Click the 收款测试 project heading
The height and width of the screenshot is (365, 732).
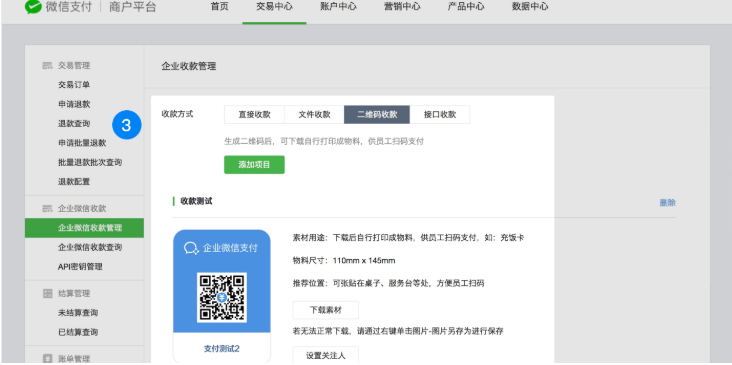point(196,201)
